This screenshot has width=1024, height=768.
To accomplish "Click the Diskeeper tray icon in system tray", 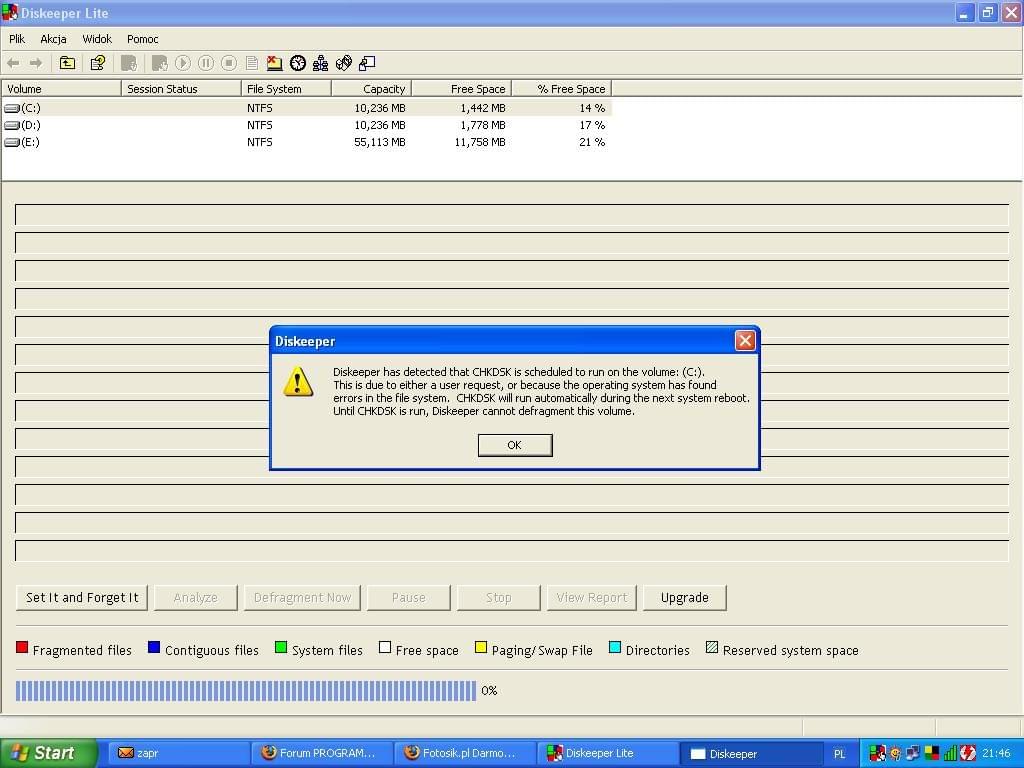I will [x=877, y=754].
